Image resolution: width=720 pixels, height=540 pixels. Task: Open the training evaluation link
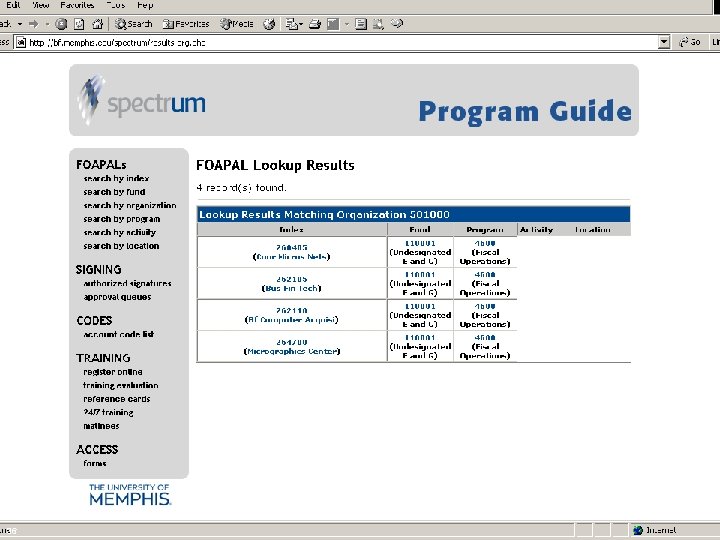pos(120,385)
